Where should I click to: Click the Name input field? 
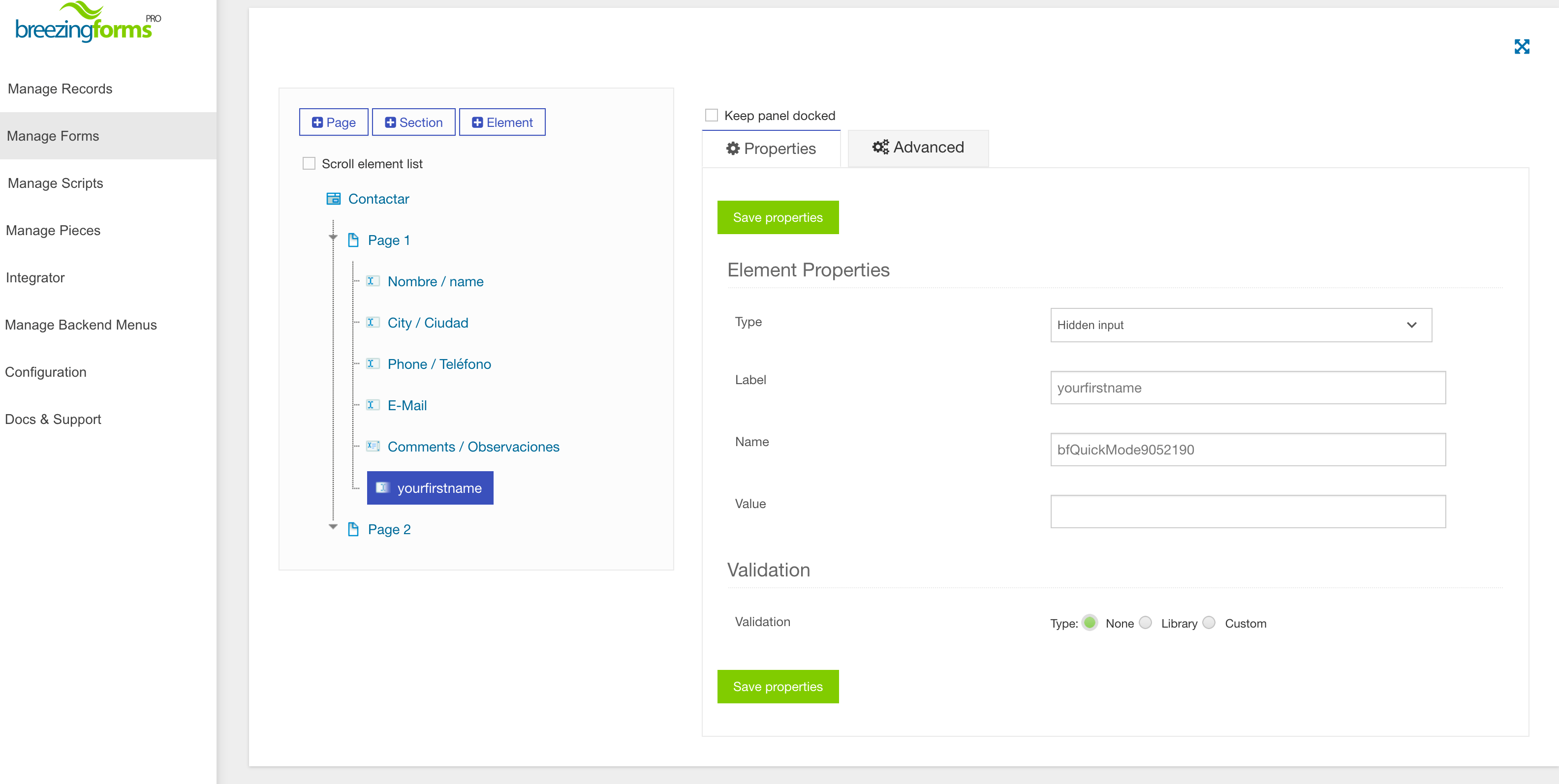[x=1248, y=450]
